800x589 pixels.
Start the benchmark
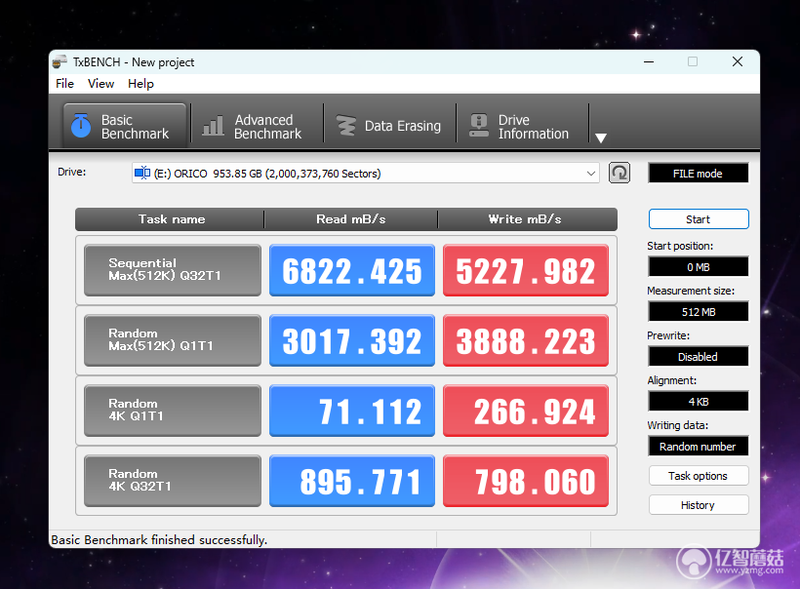coord(698,219)
